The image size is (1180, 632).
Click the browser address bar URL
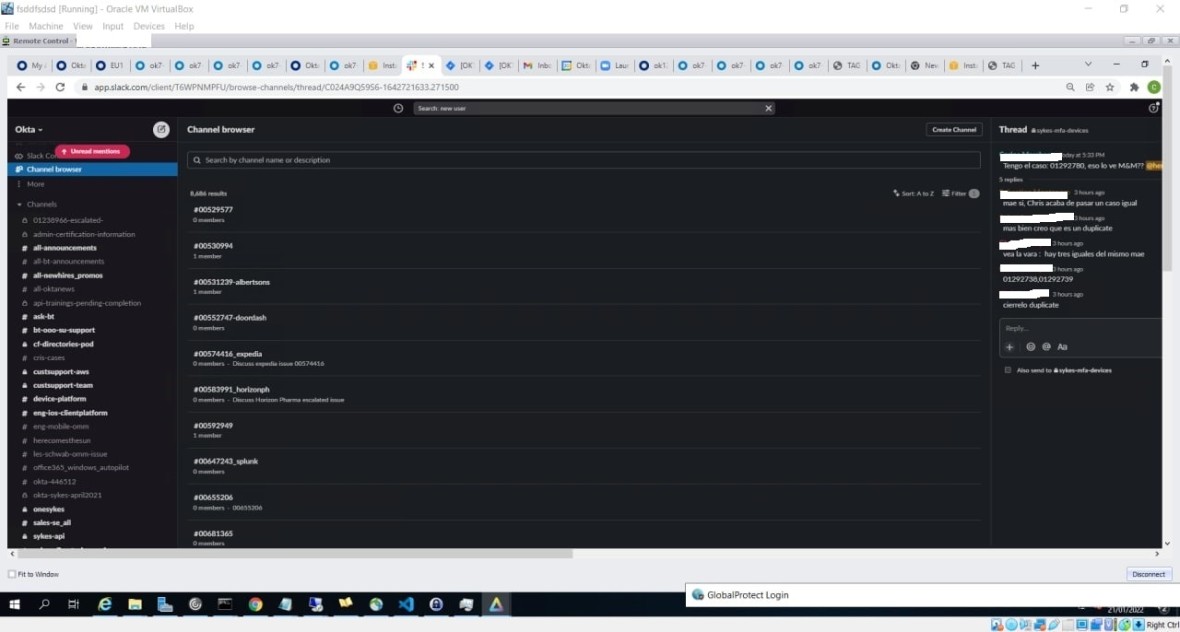[x=276, y=87]
